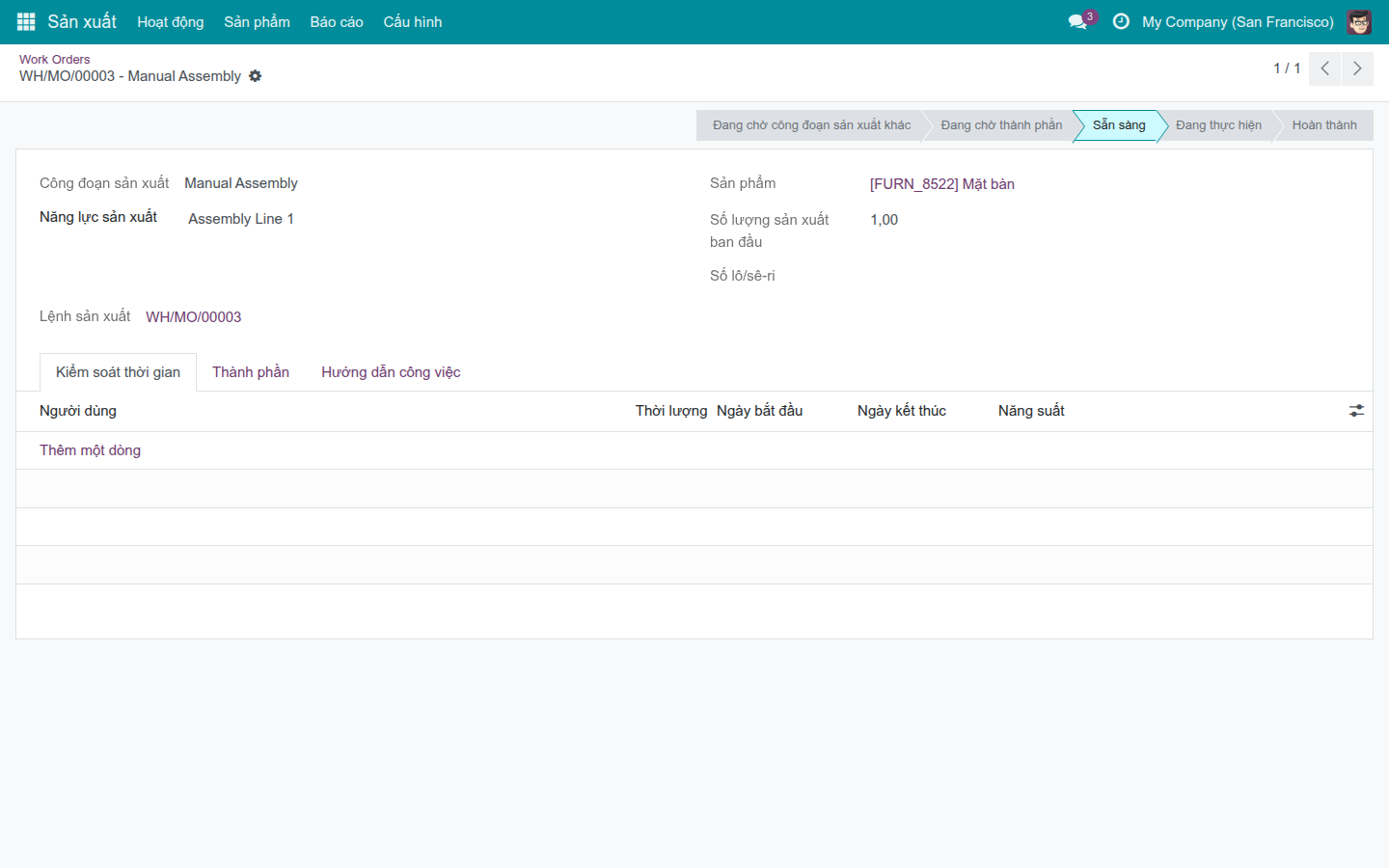Open the gear actions menu beside title

(255, 76)
